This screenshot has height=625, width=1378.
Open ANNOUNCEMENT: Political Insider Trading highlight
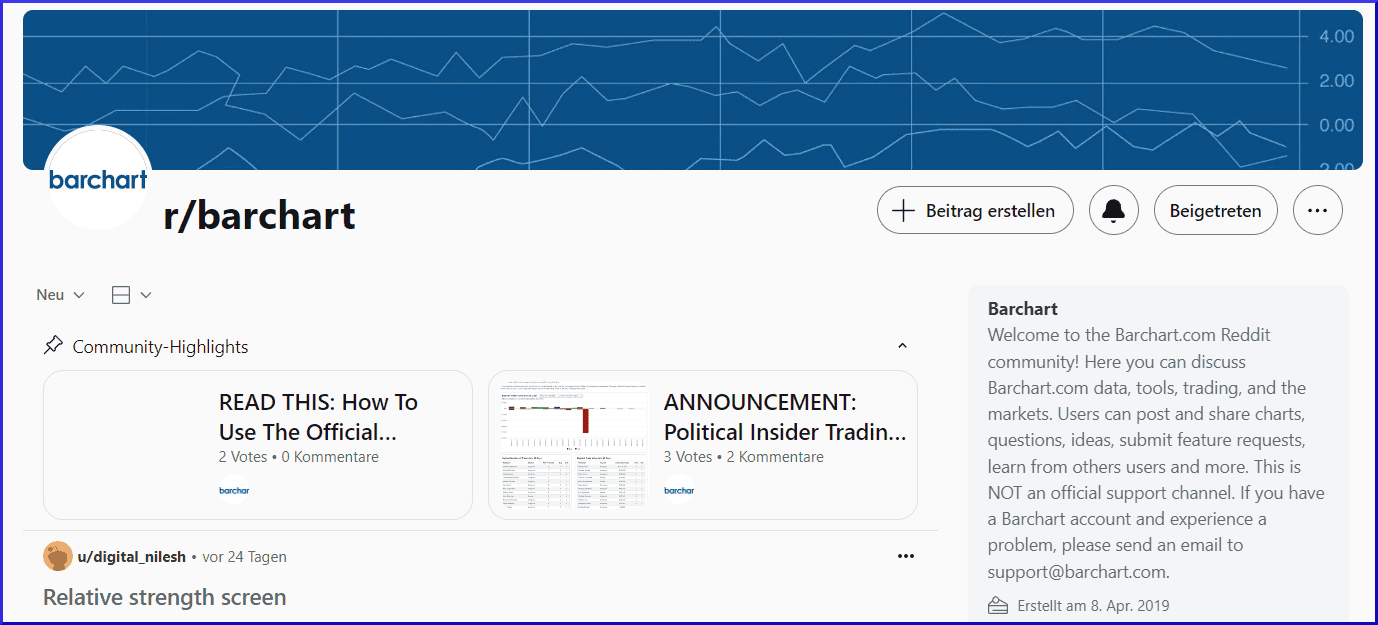click(784, 417)
